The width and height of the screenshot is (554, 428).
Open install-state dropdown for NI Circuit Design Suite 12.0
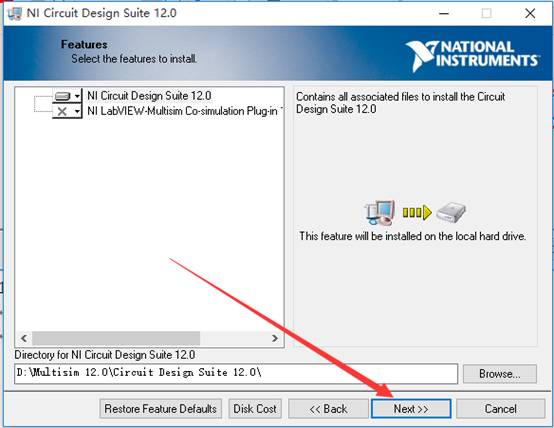67,96
